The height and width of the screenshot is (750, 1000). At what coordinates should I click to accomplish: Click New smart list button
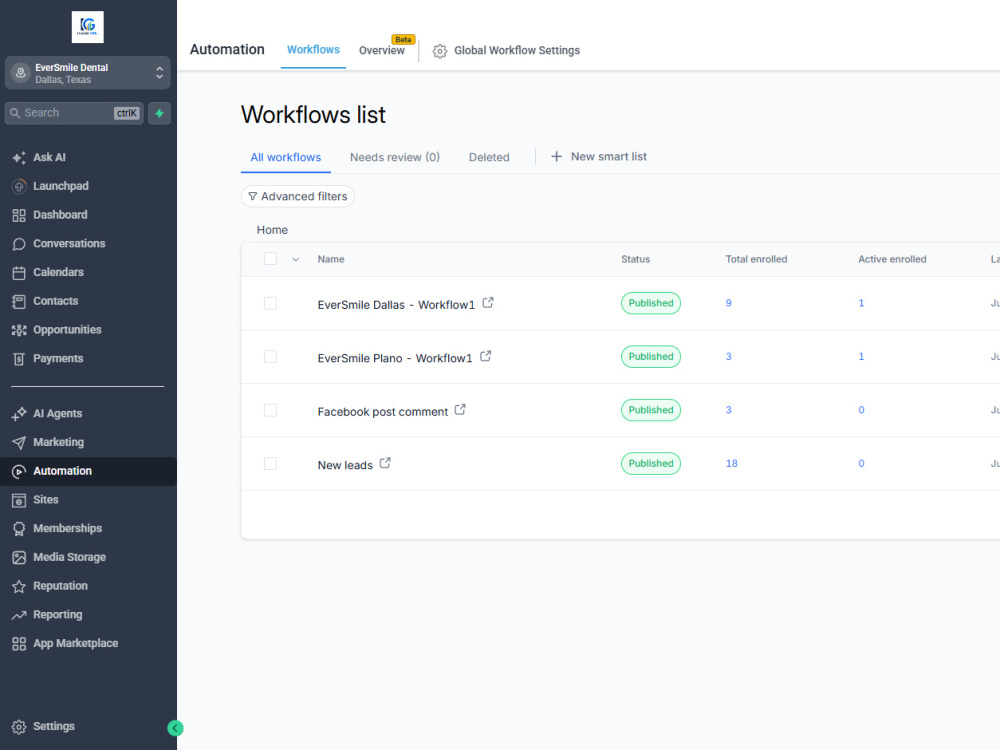click(x=599, y=157)
